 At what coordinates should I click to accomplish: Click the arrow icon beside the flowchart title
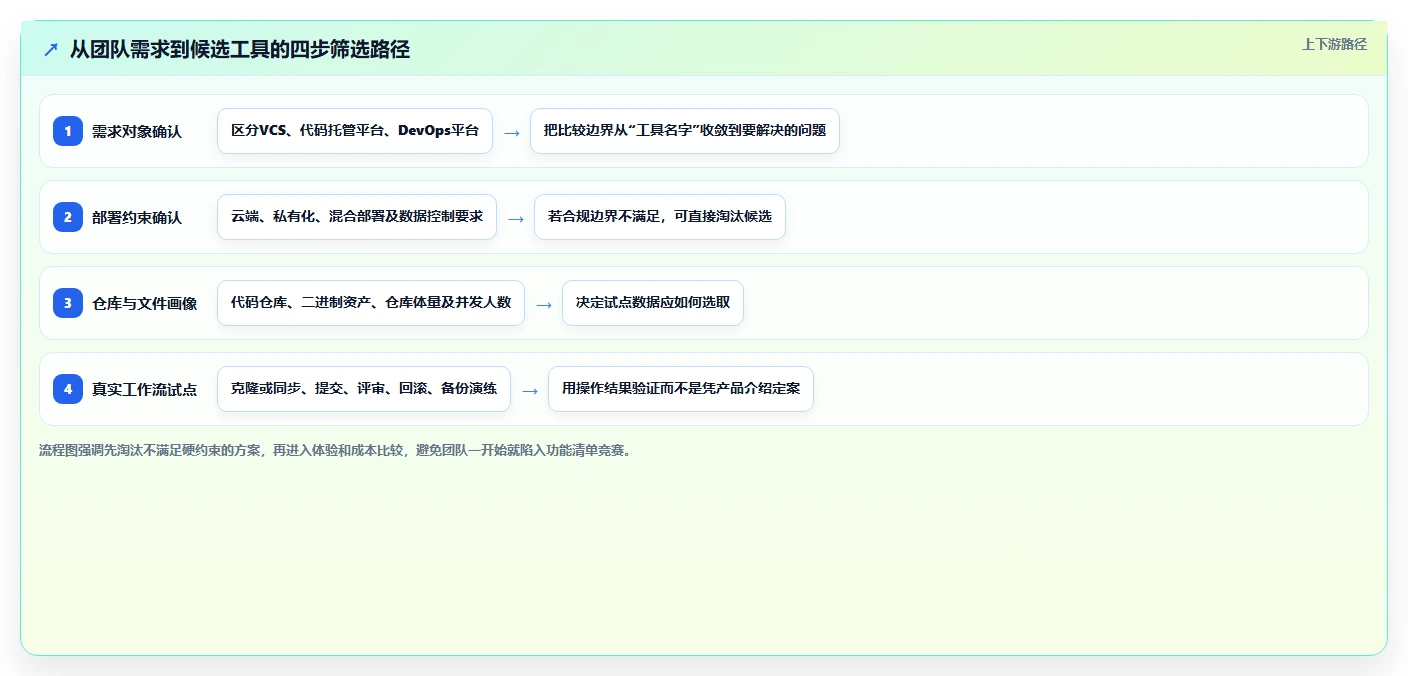(x=51, y=49)
